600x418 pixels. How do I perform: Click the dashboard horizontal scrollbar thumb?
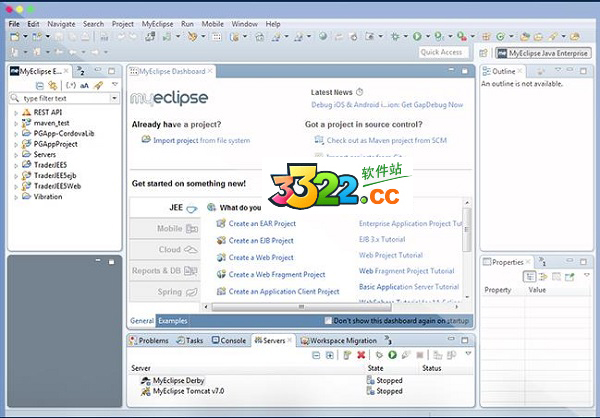pyautogui.click(x=302, y=307)
